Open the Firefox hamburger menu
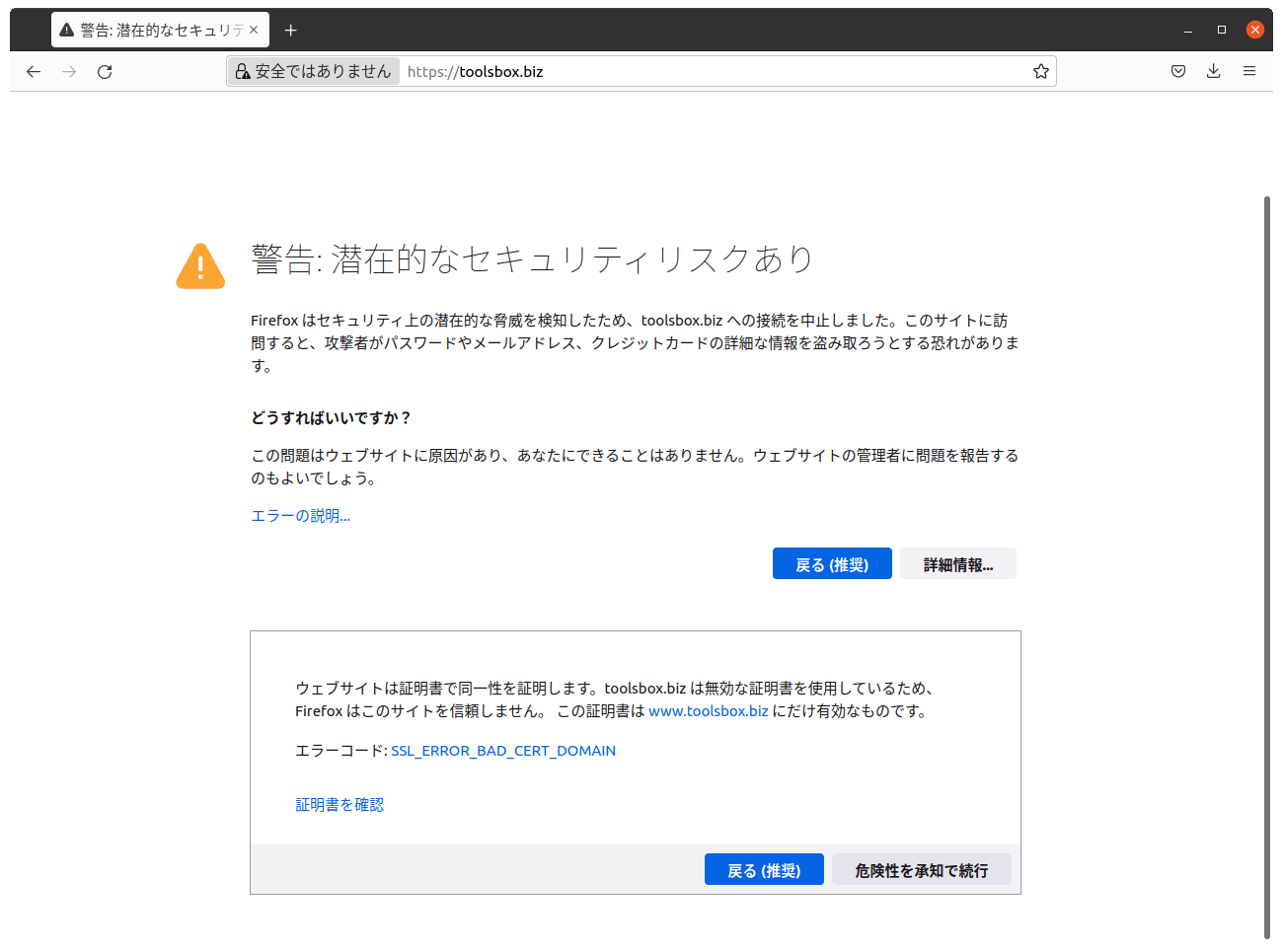This screenshot has height=952, width=1283. pos(1249,71)
